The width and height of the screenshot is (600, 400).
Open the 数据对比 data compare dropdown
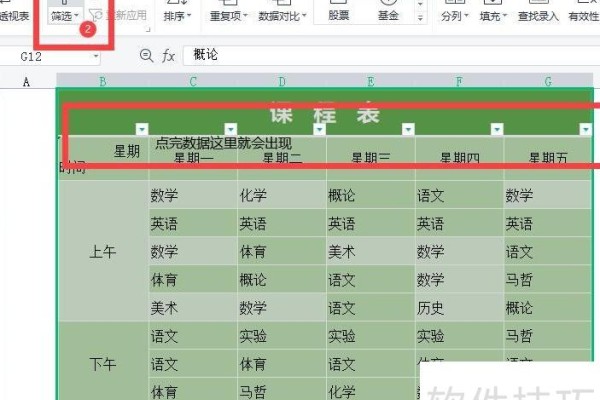click(282, 16)
